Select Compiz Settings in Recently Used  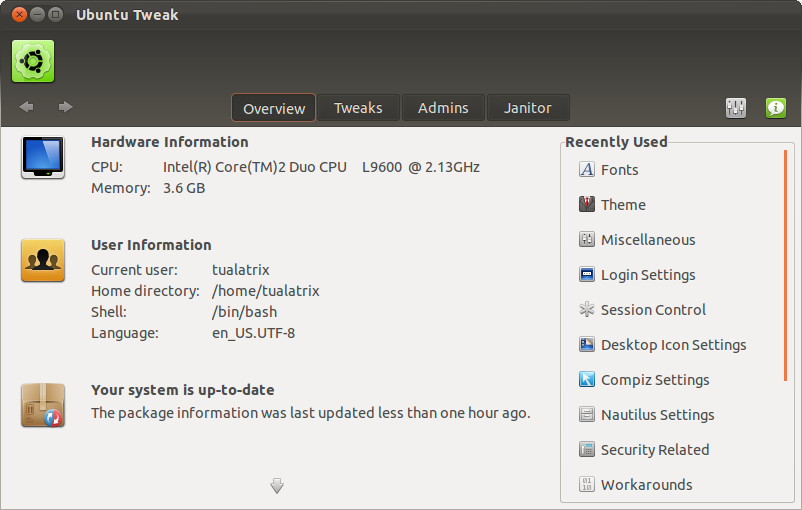point(655,380)
